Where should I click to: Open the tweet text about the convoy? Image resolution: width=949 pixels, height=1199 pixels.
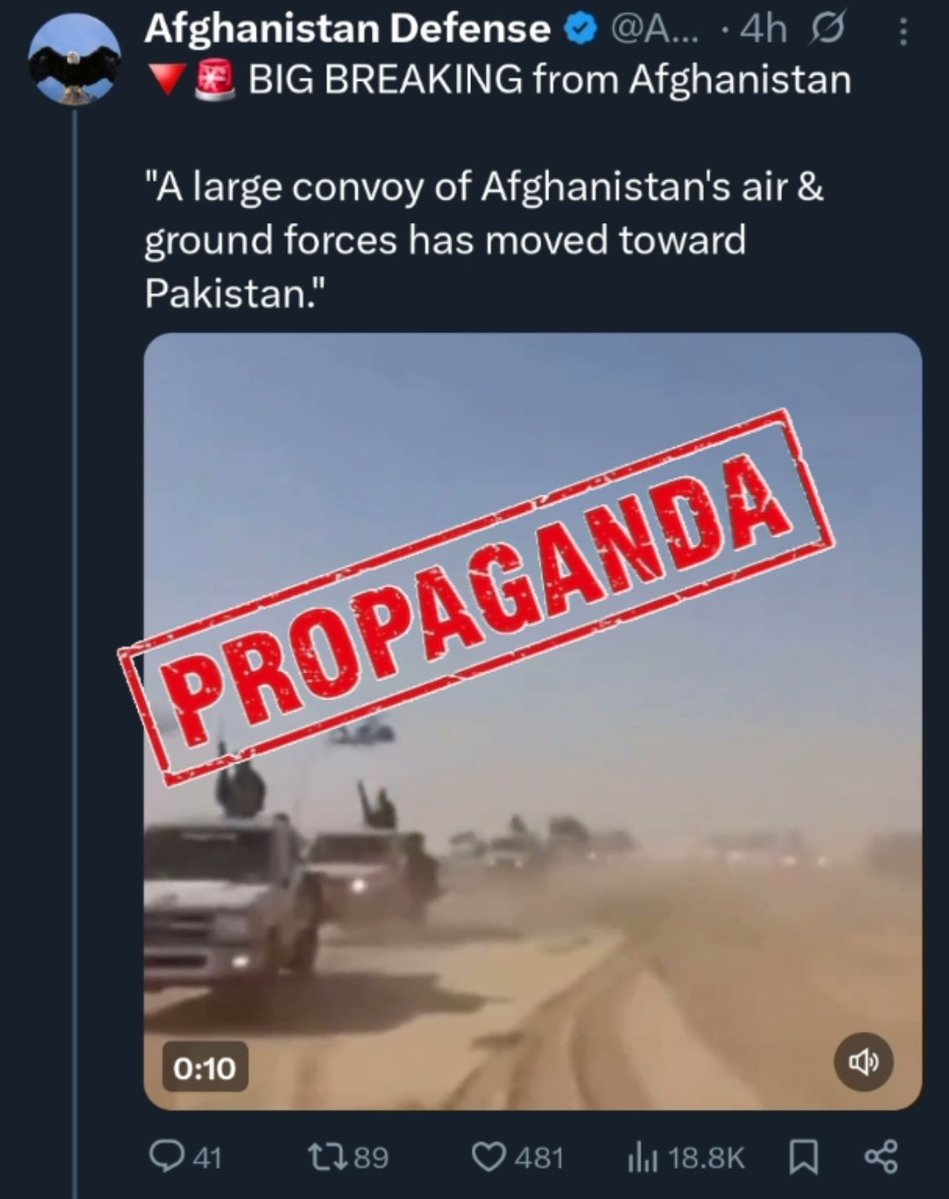484,239
